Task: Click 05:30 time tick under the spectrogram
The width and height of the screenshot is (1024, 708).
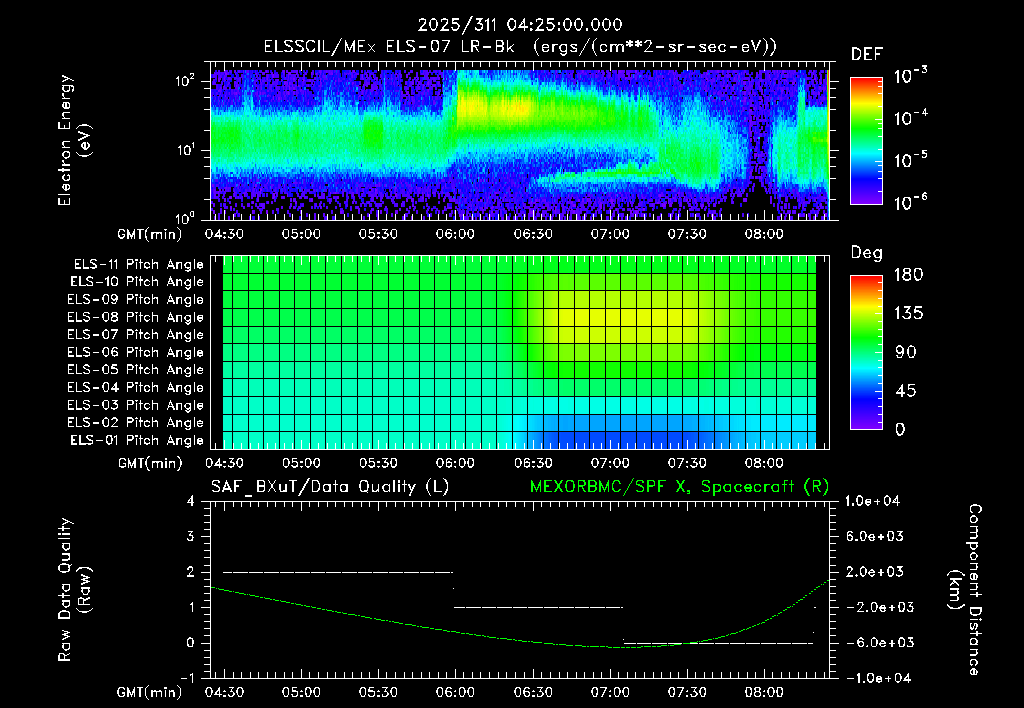Action: pyautogui.click(x=378, y=234)
